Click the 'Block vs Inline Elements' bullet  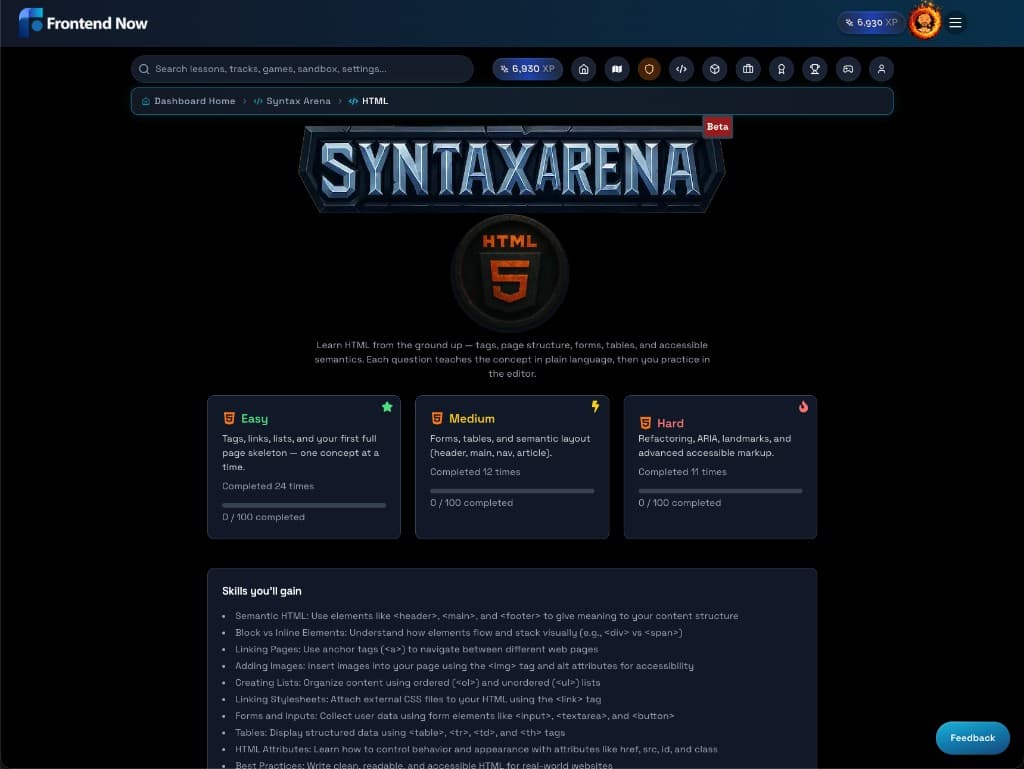458,633
